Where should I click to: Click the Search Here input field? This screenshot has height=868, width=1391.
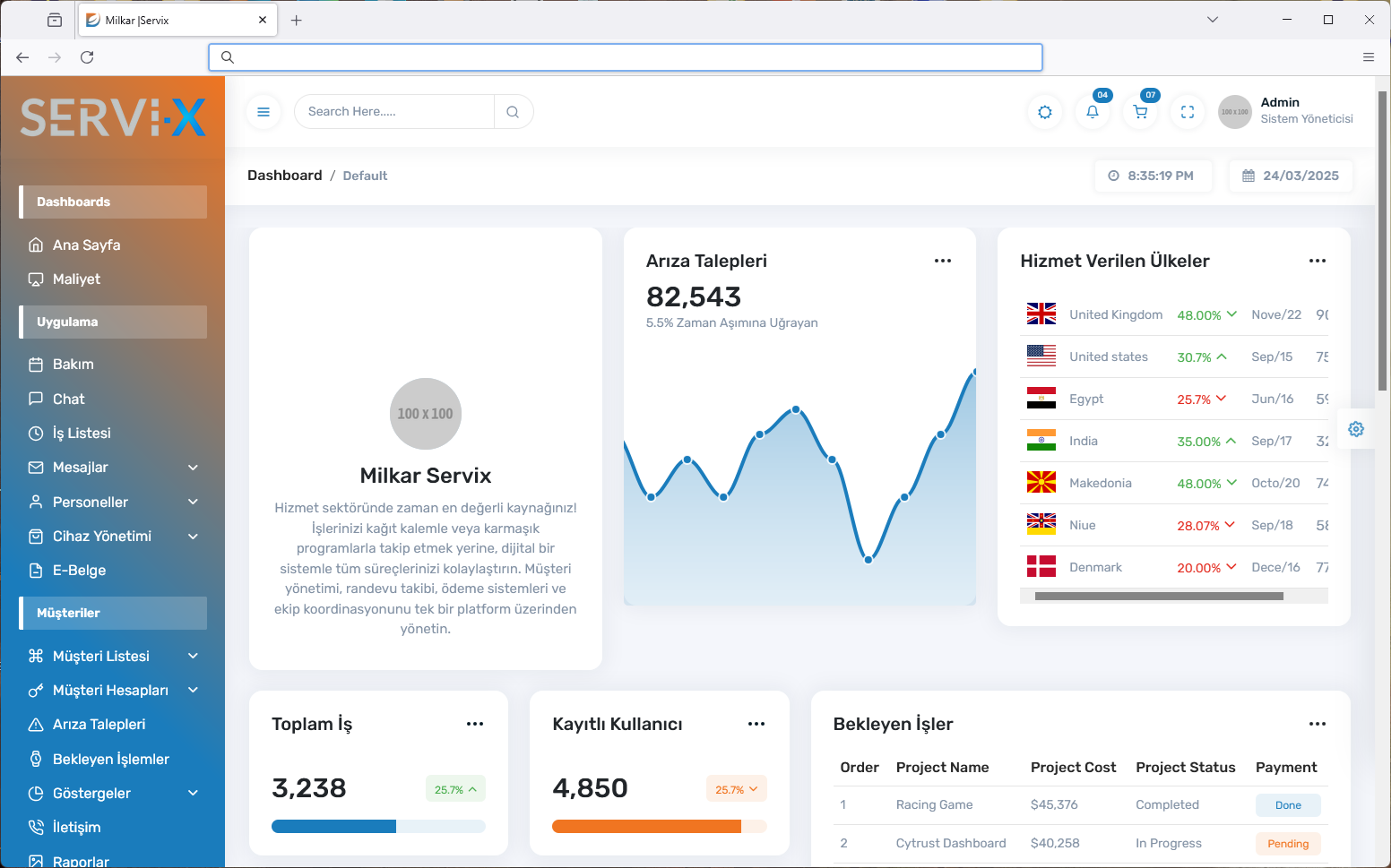(394, 112)
